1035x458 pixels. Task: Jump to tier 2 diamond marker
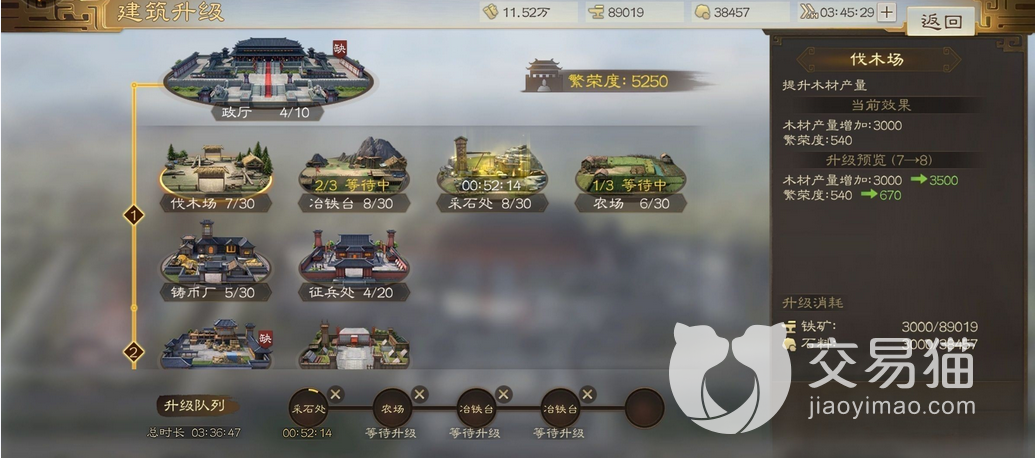tap(134, 352)
